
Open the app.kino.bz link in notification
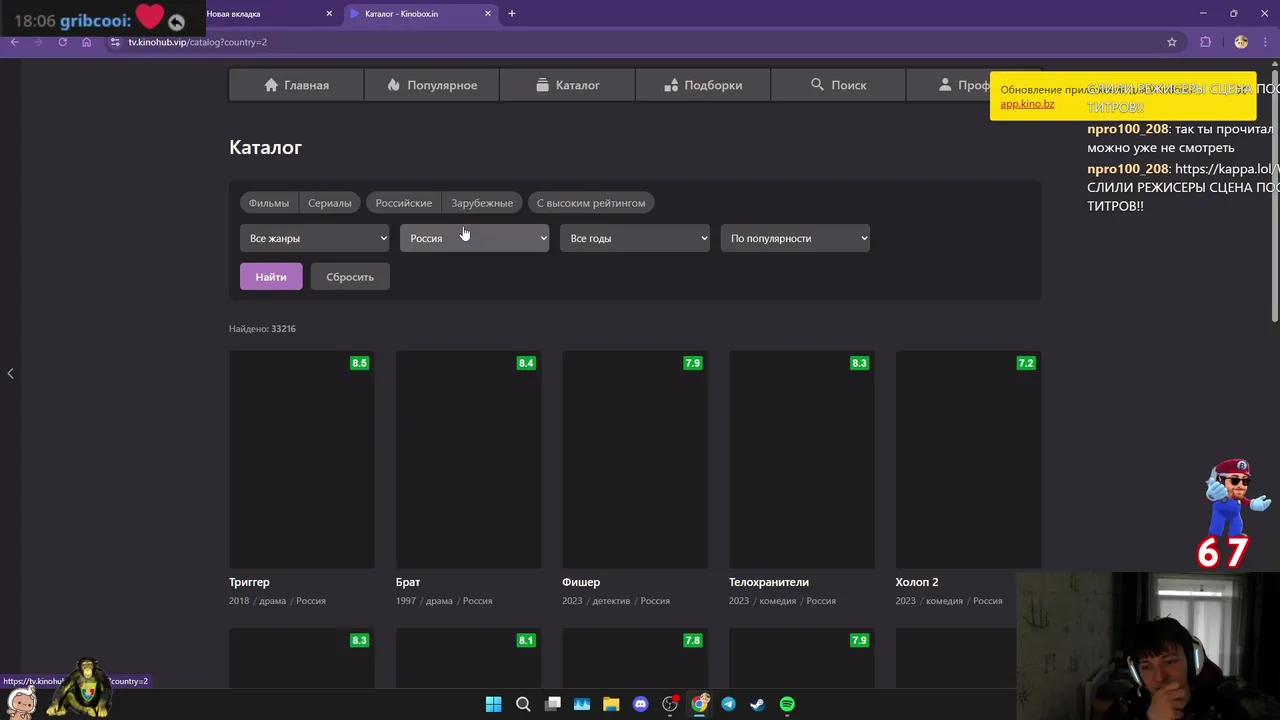tap(1027, 104)
